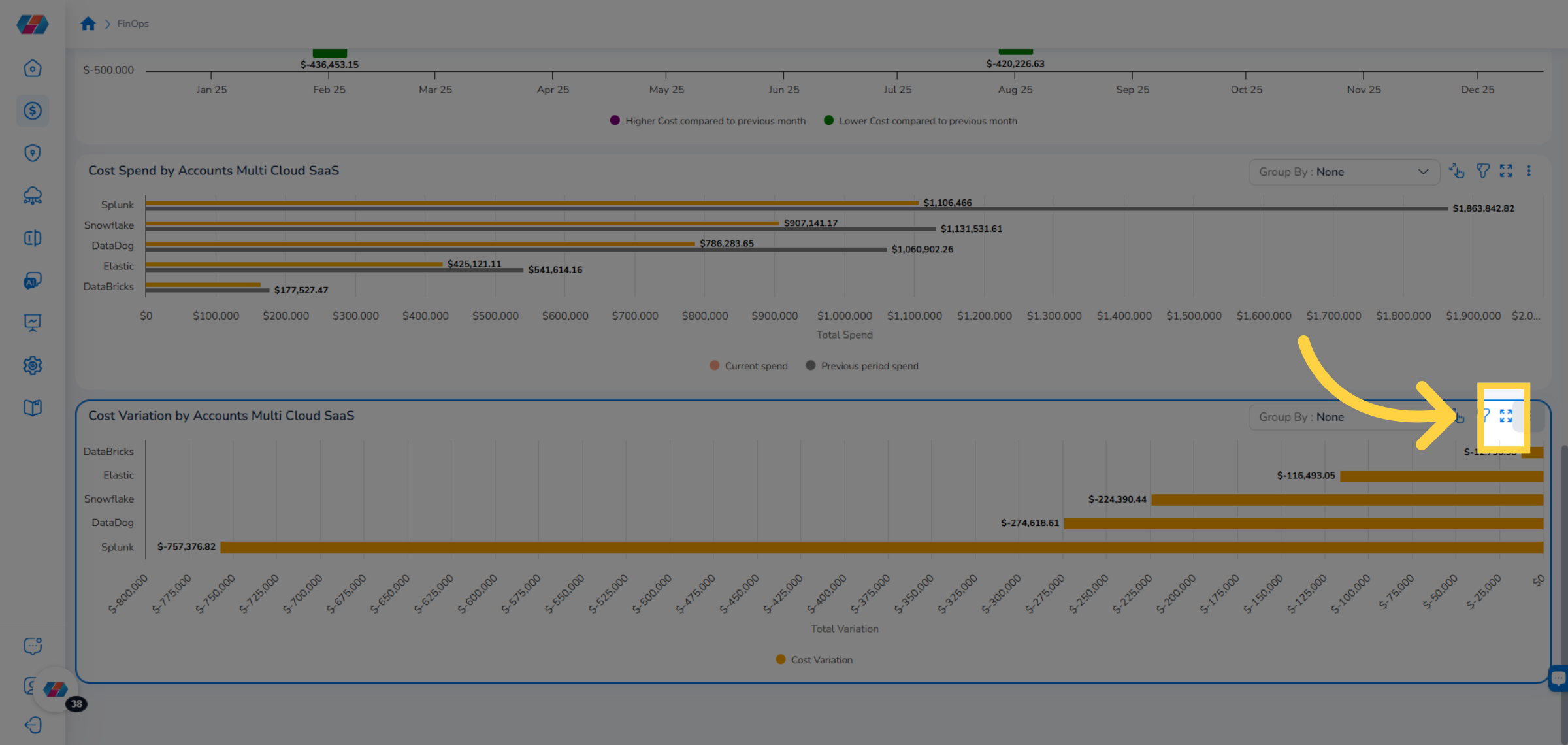Click the FinOps breadcrumb item
Screen dimensions: 1568x745
tap(133, 24)
